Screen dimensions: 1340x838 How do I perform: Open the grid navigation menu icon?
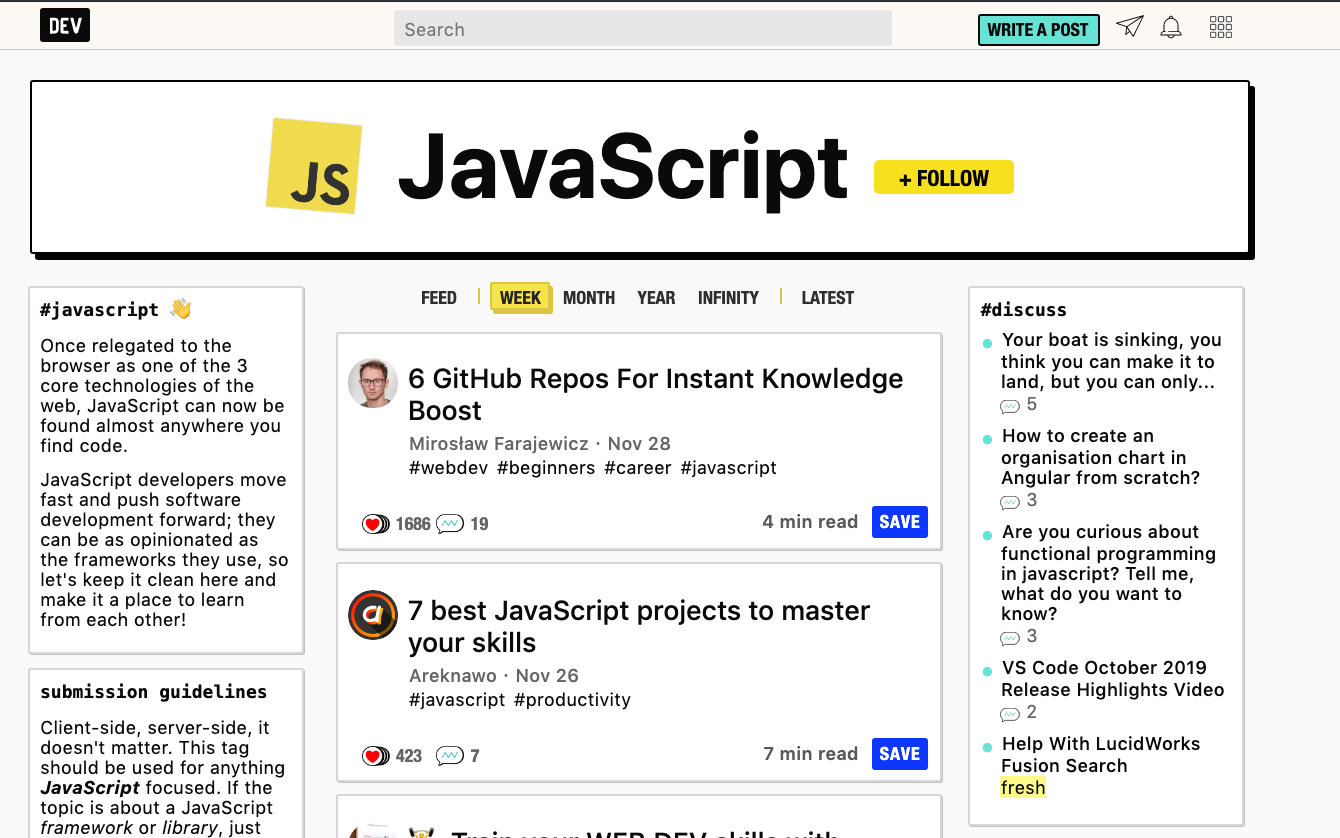pyautogui.click(x=1221, y=27)
